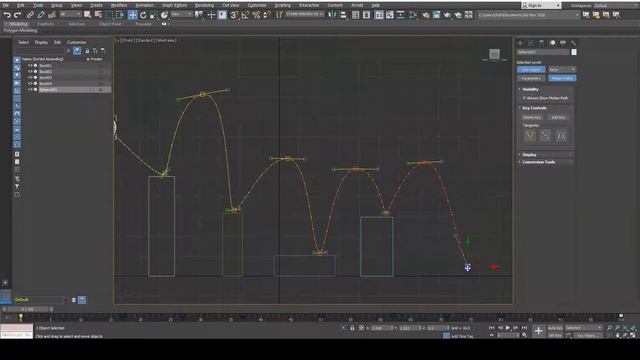This screenshot has height=360, width=640.
Task: Activate the Select and Rotate tool
Action: [x=143, y=15]
